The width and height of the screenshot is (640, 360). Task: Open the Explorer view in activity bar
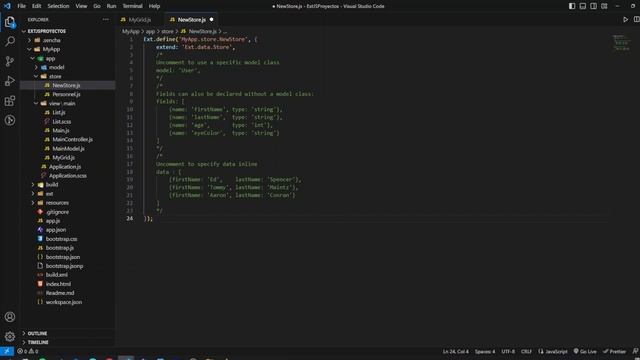click(10, 22)
